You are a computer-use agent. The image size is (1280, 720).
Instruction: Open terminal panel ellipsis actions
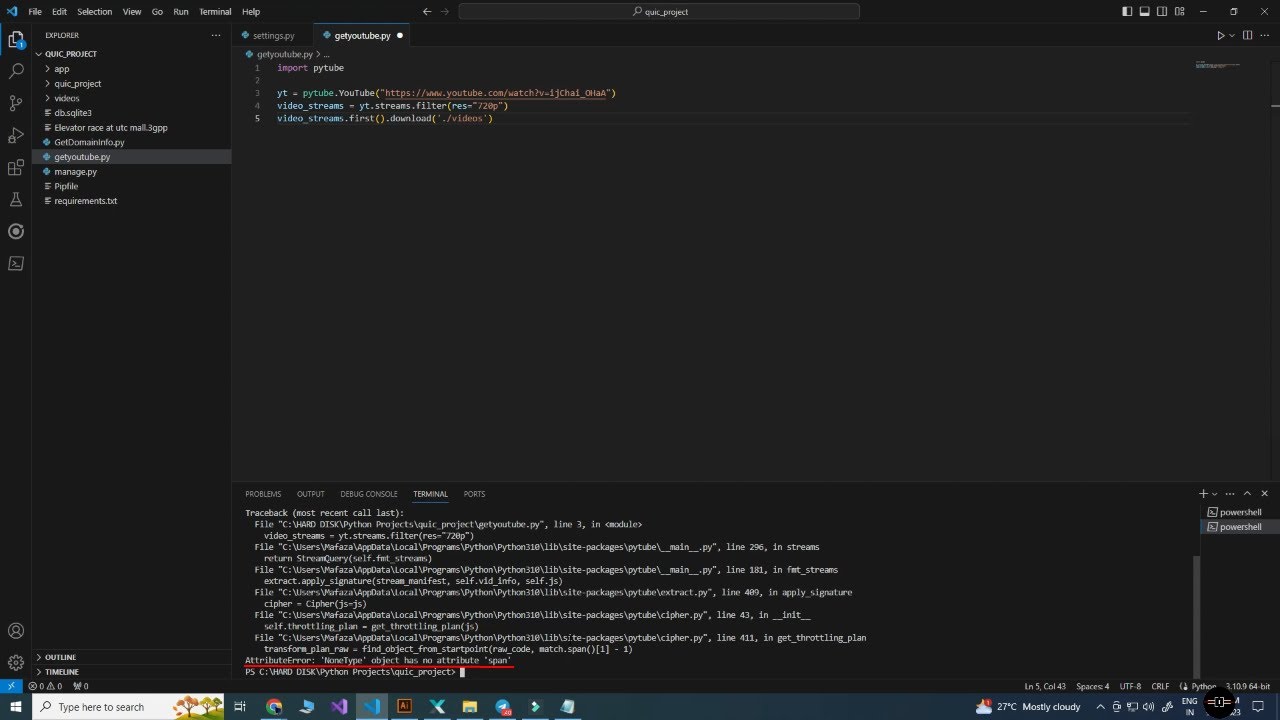point(1231,494)
